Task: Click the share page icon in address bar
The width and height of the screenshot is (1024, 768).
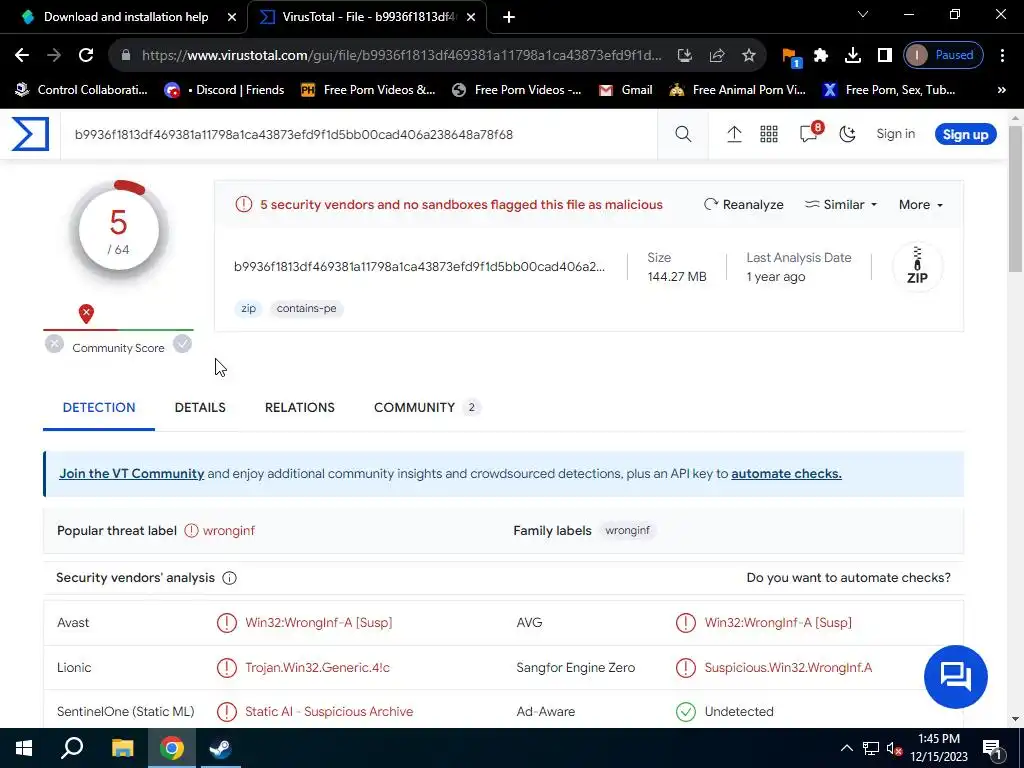Action: pos(716,55)
